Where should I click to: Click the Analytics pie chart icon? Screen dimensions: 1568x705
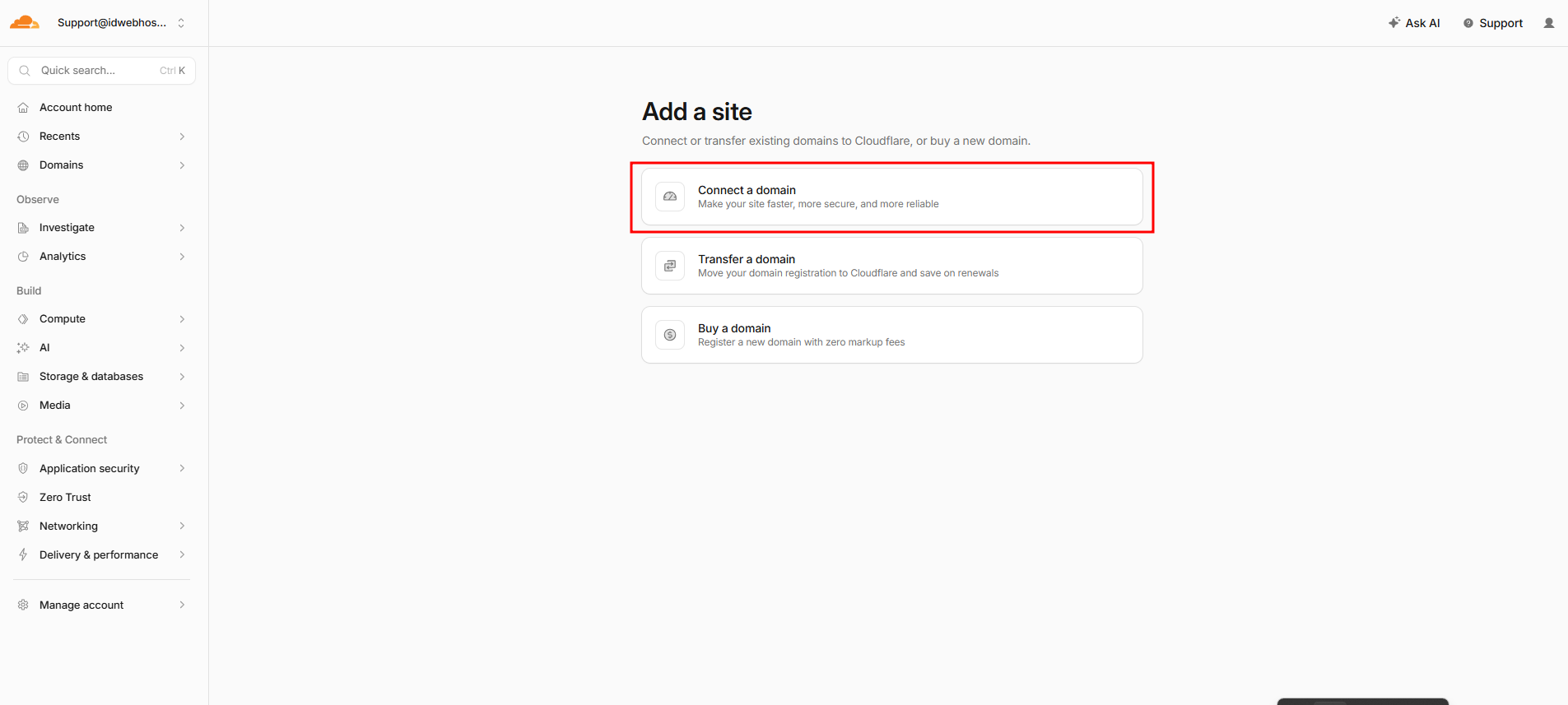23,257
